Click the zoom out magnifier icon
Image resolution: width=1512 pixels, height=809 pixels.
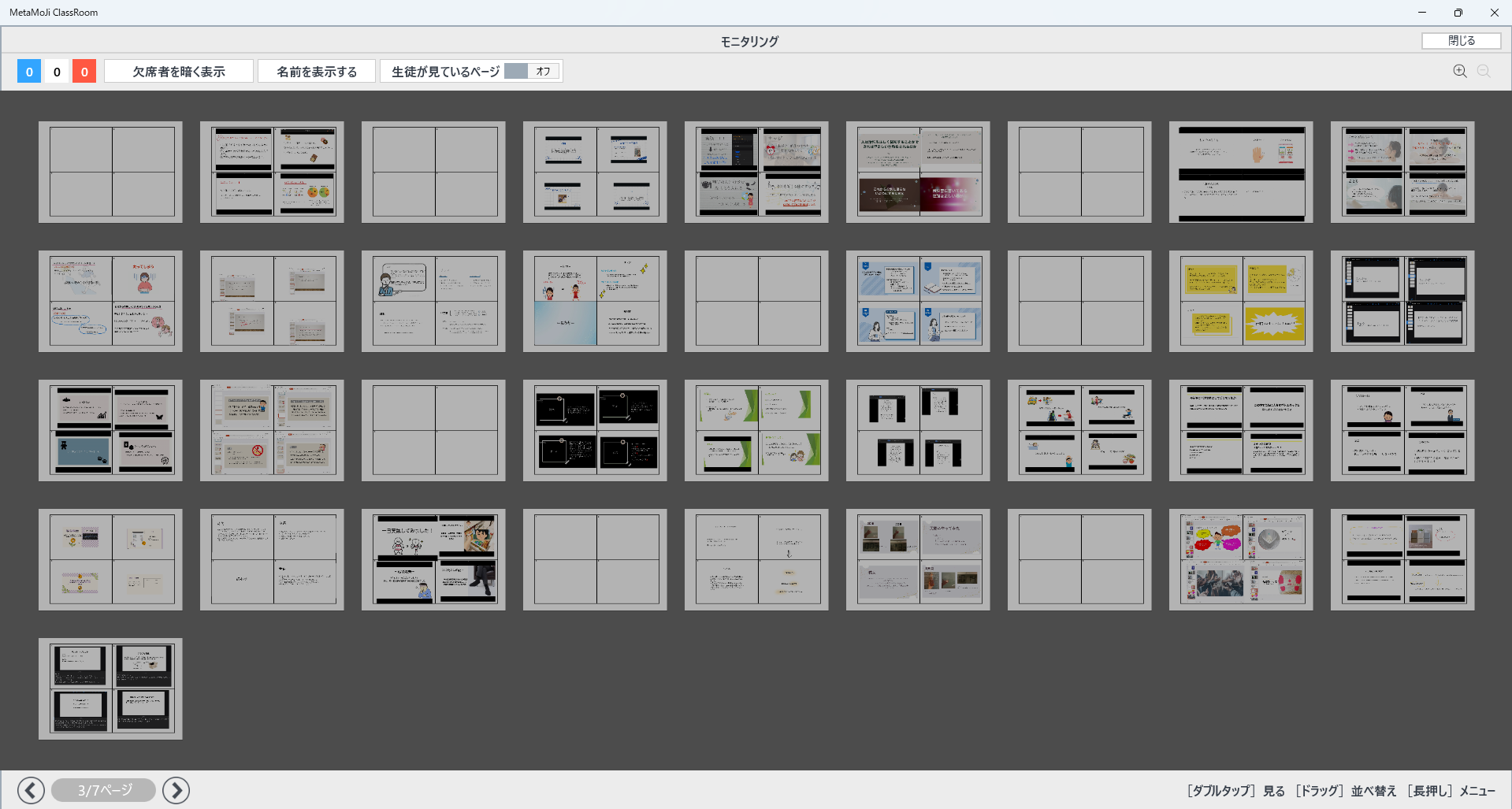click(x=1484, y=71)
